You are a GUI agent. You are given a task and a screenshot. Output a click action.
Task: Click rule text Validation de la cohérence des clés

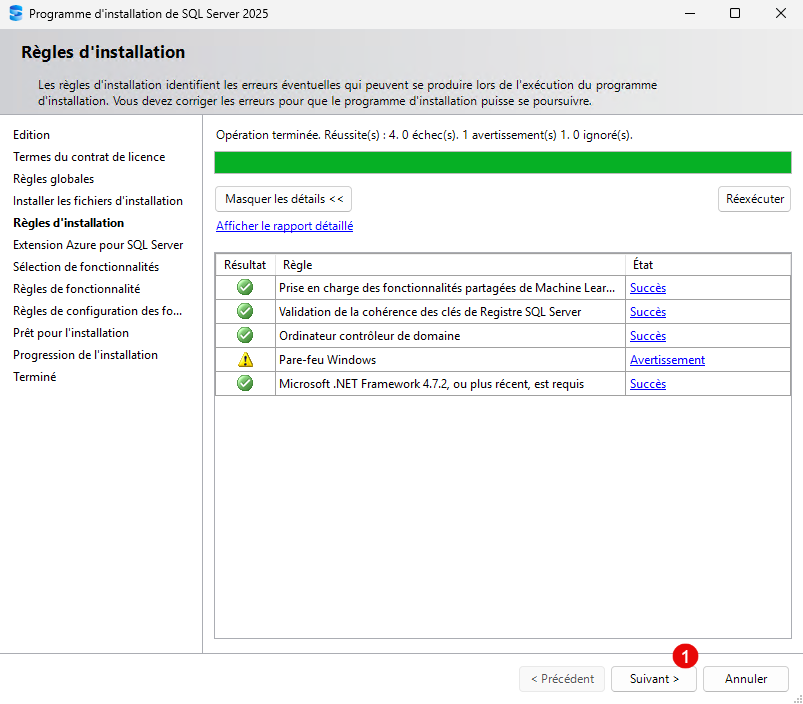point(430,312)
